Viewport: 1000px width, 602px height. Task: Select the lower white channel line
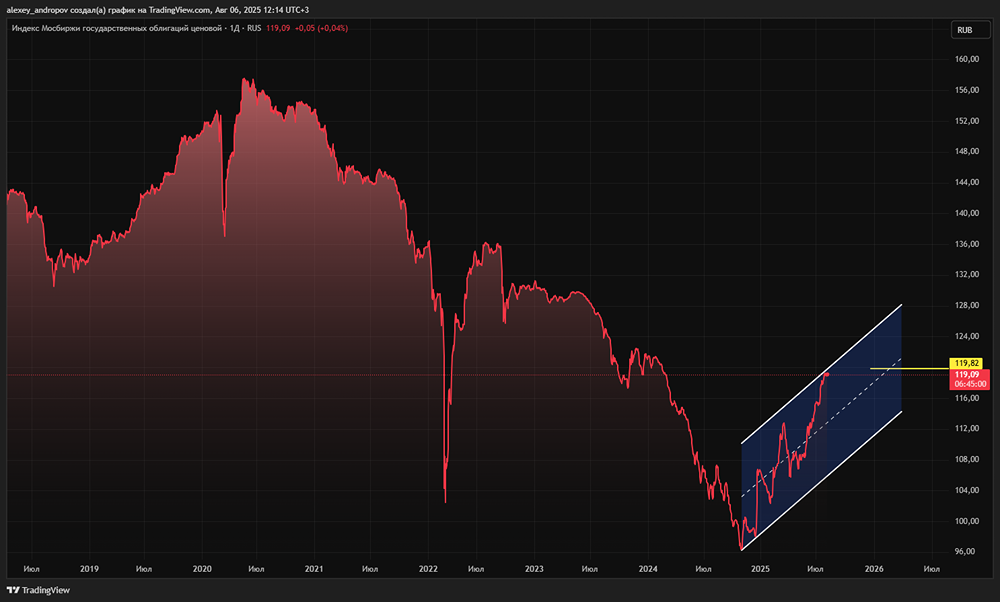coord(821,481)
